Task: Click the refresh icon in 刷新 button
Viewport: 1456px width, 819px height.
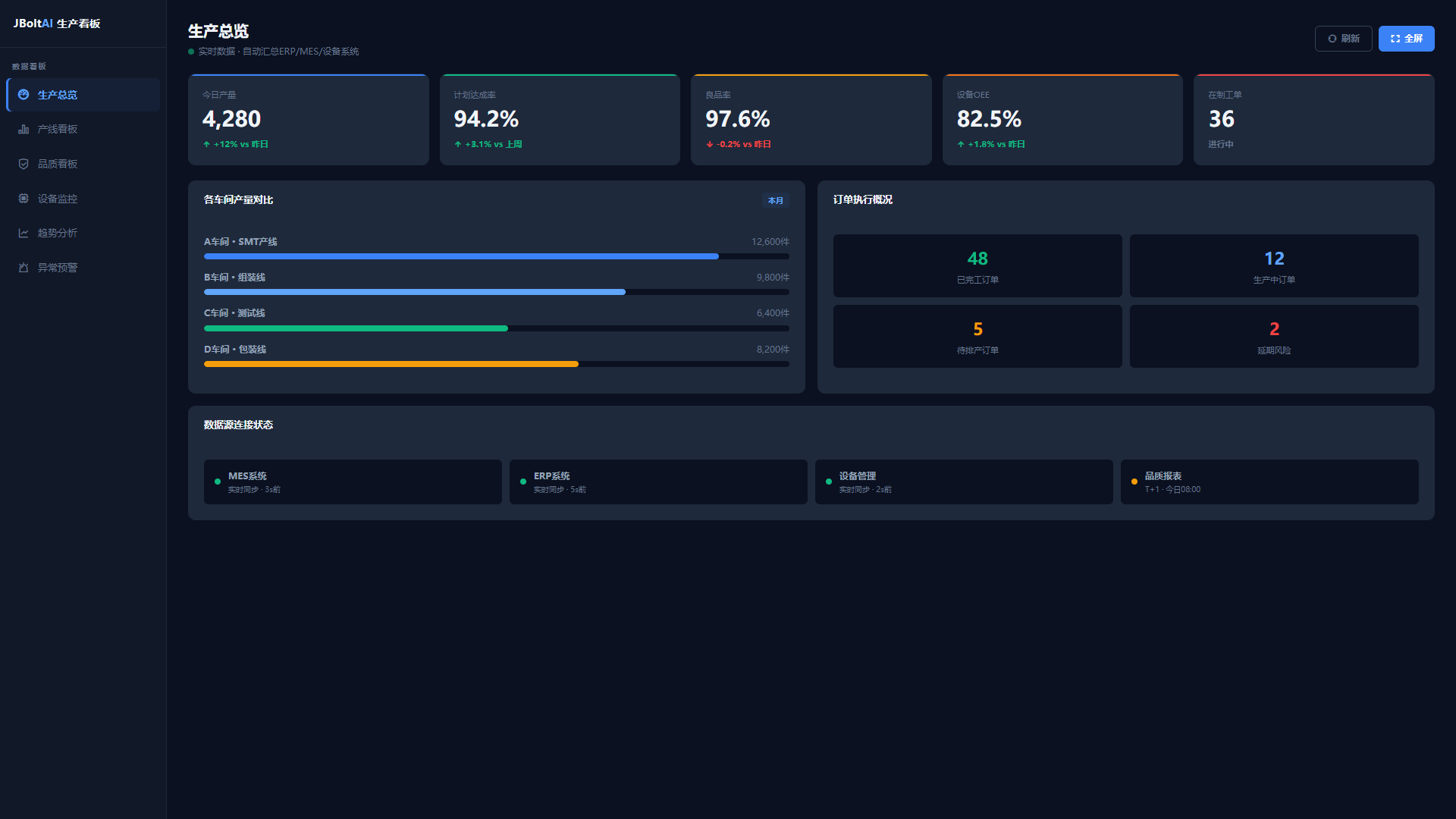Action: point(1332,39)
